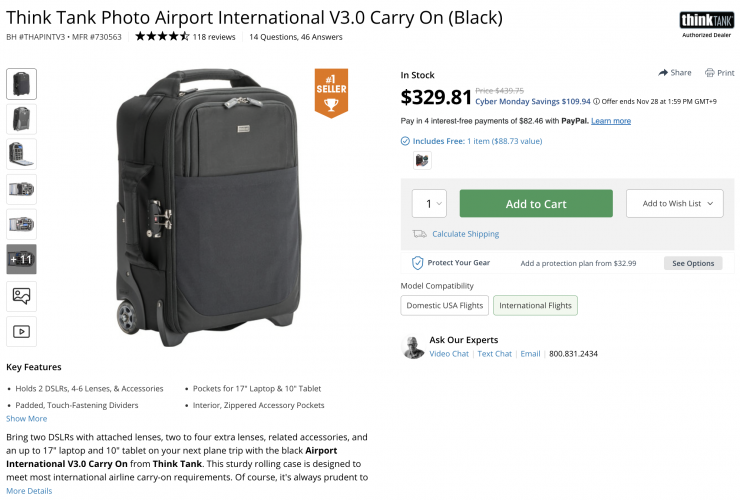Viewport: 740px width, 500px height.
Task: Expand Show More key features
Action: click(27, 419)
